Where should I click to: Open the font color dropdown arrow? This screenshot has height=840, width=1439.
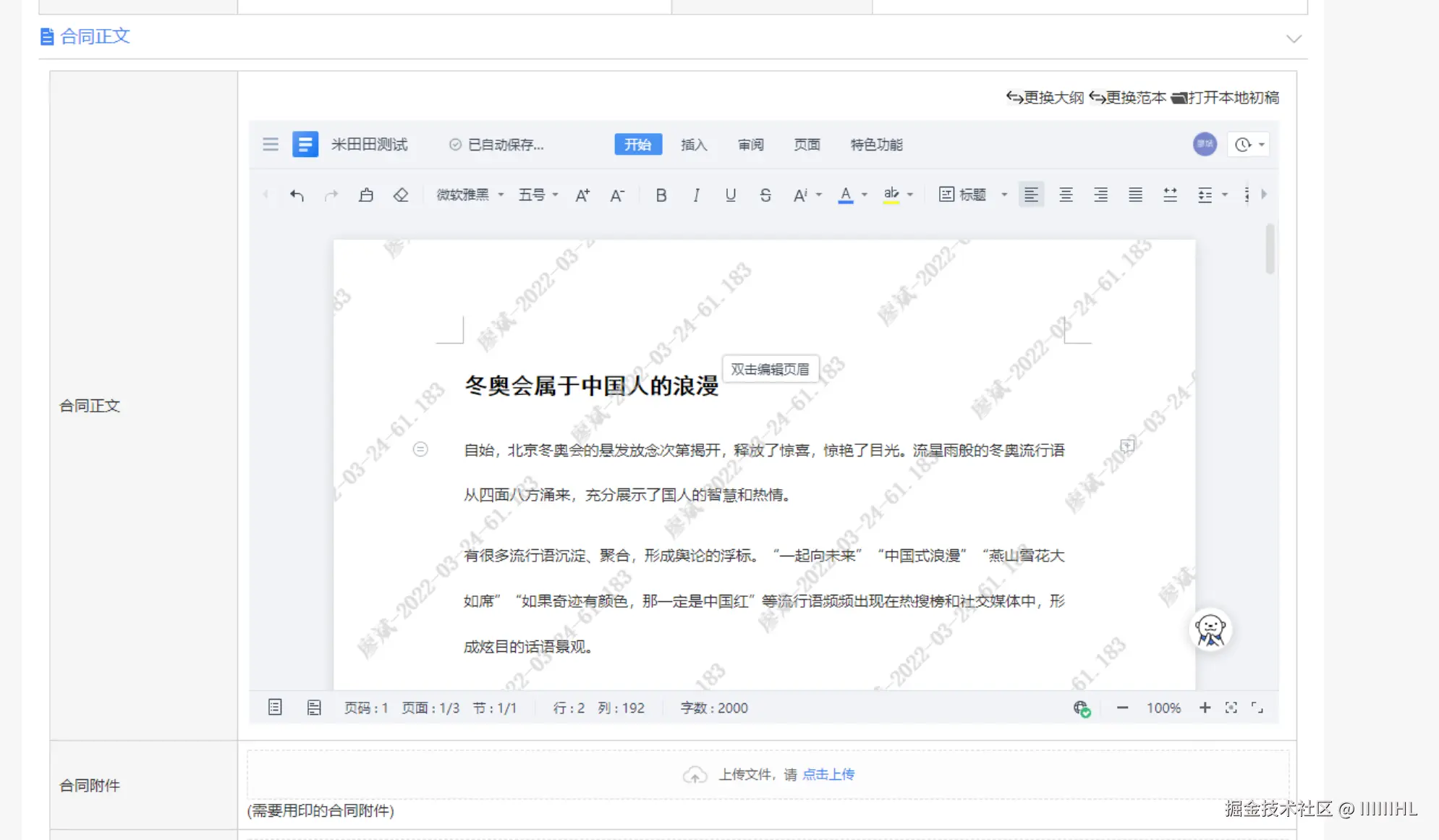(x=865, y=195)
